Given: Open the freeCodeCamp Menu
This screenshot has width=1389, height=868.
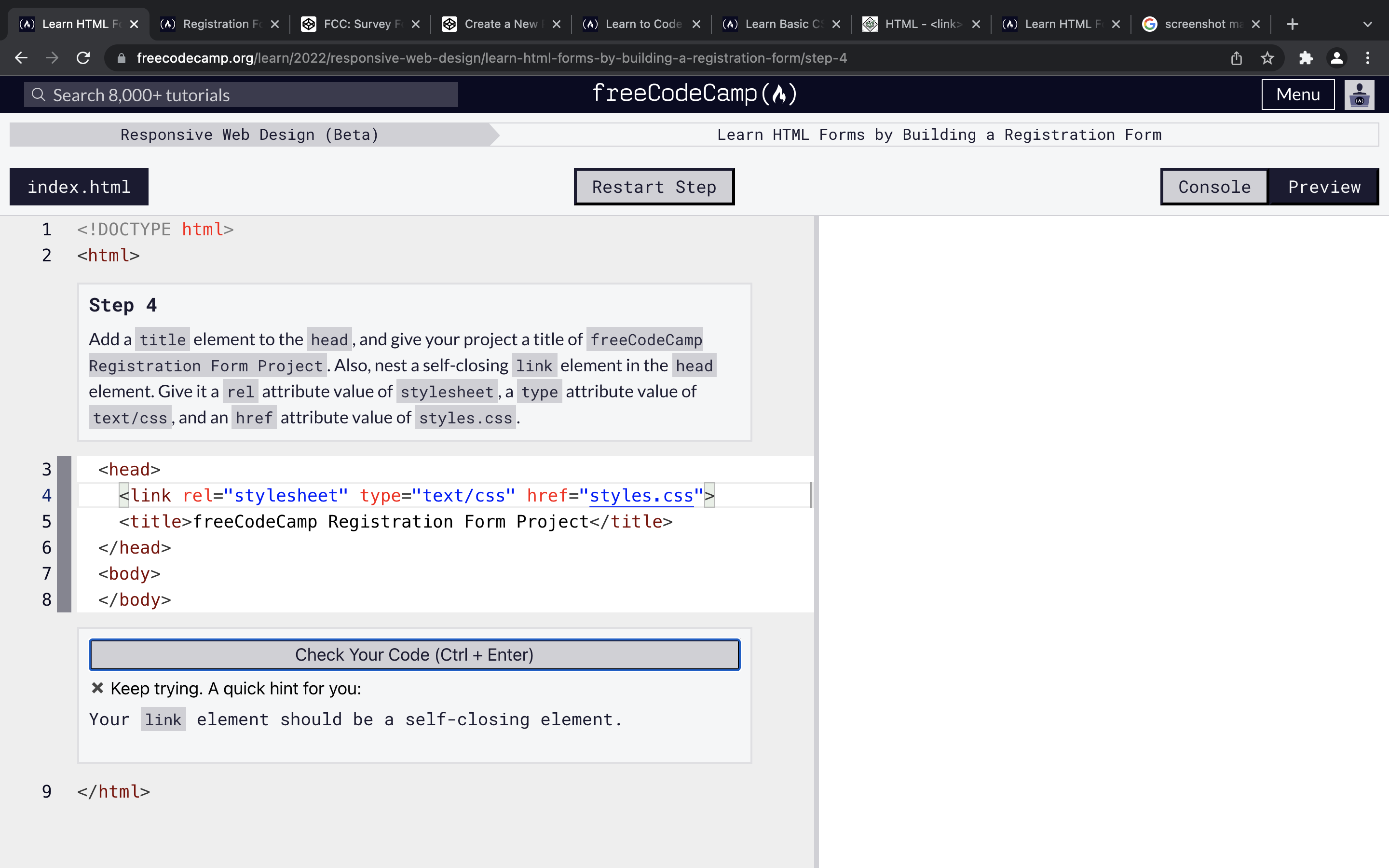Looking at the screenshot, I should [1297, 95].
